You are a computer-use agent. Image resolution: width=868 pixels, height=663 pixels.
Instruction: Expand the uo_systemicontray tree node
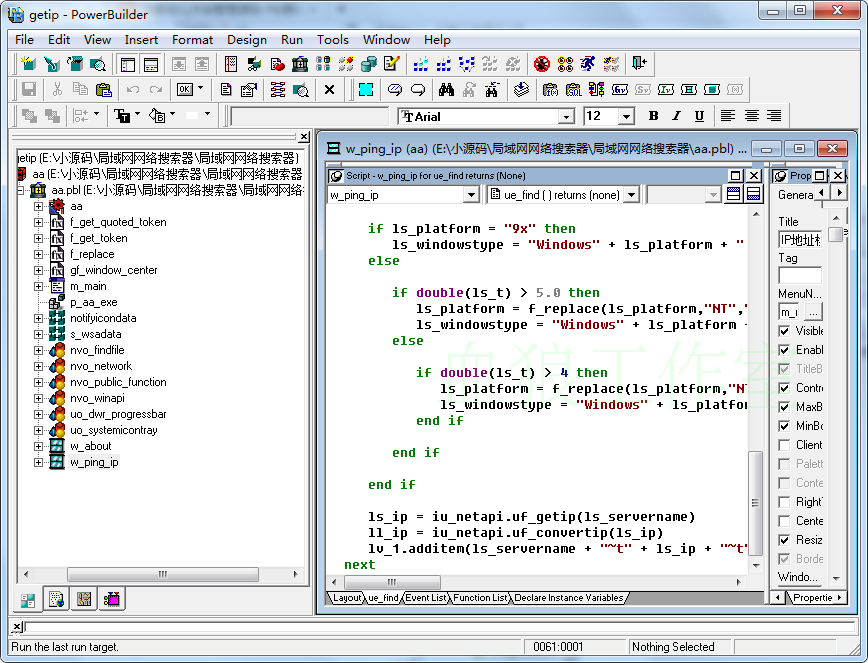click(38, 430)
